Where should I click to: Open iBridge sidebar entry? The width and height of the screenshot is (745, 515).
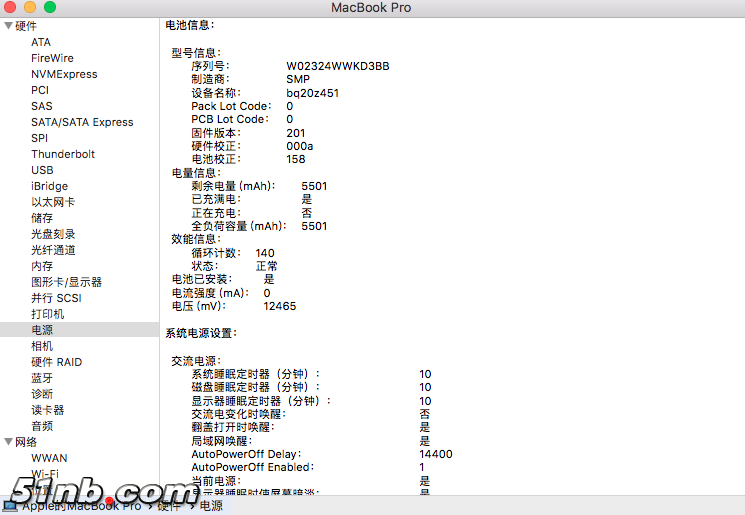coord(49,186)
